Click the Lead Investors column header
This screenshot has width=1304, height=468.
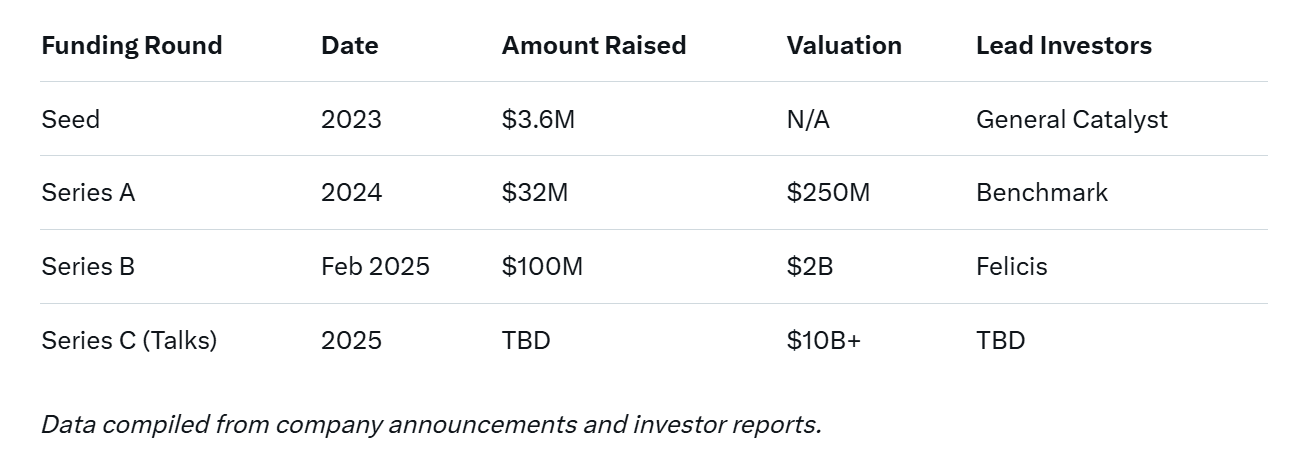1063,46
